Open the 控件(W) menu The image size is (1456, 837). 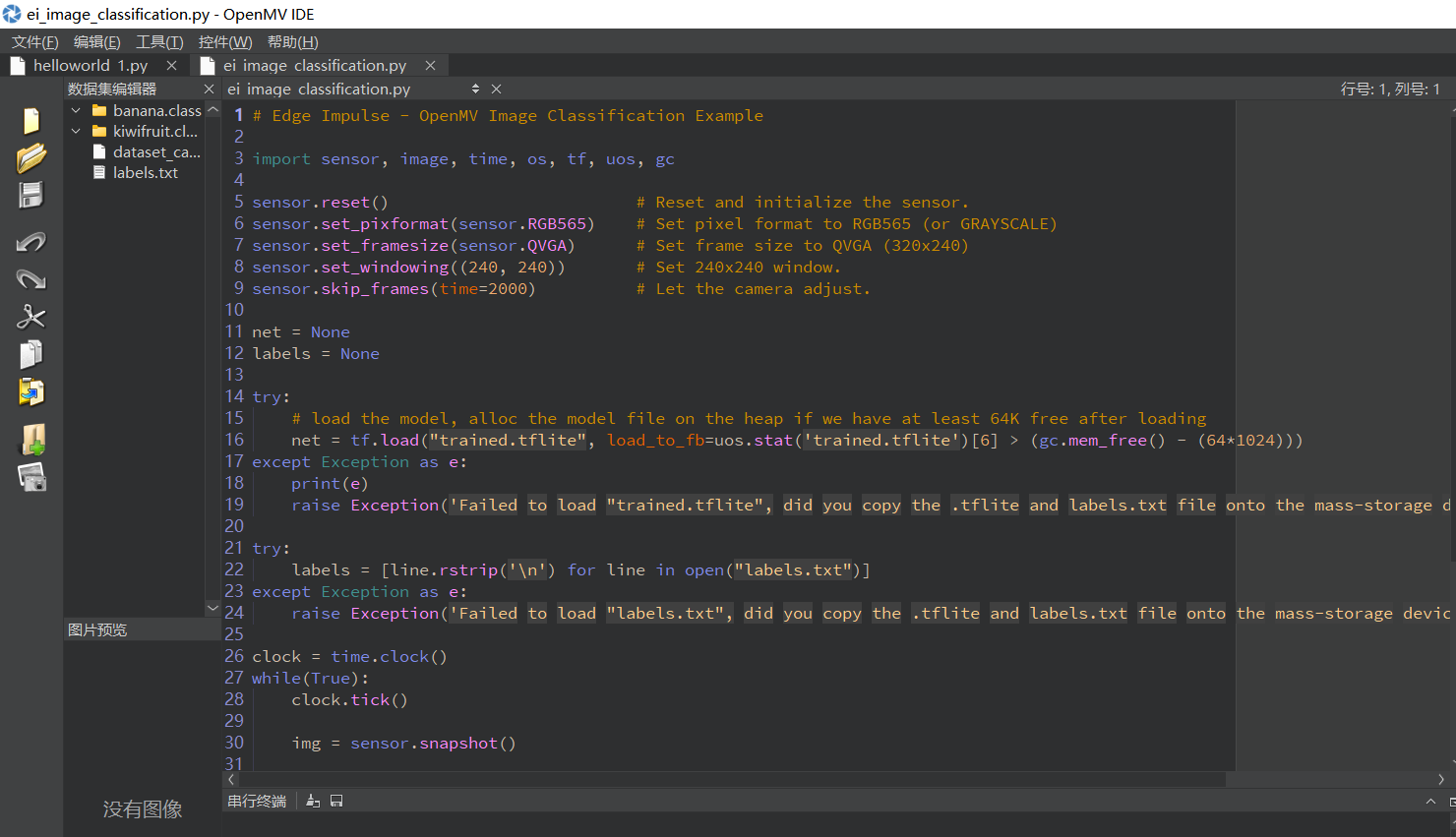225,41
